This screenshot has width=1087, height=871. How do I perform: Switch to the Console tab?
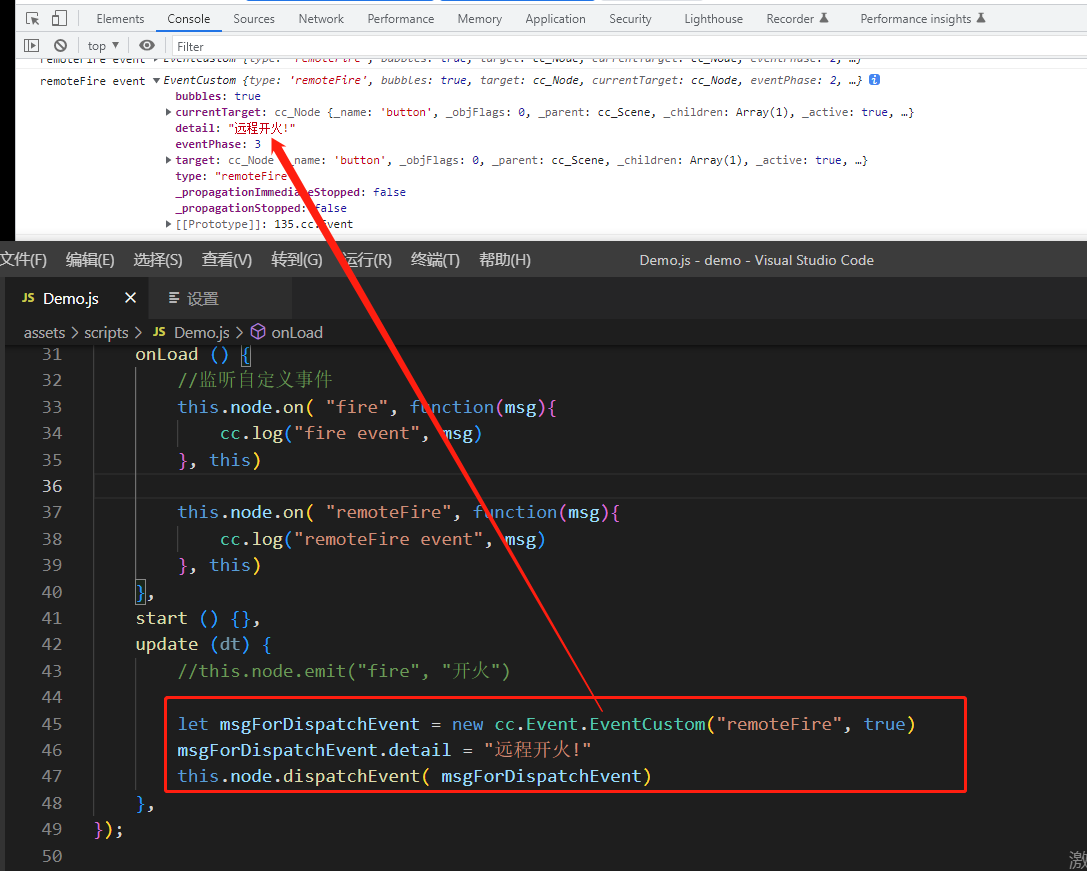tap(189, 19)
